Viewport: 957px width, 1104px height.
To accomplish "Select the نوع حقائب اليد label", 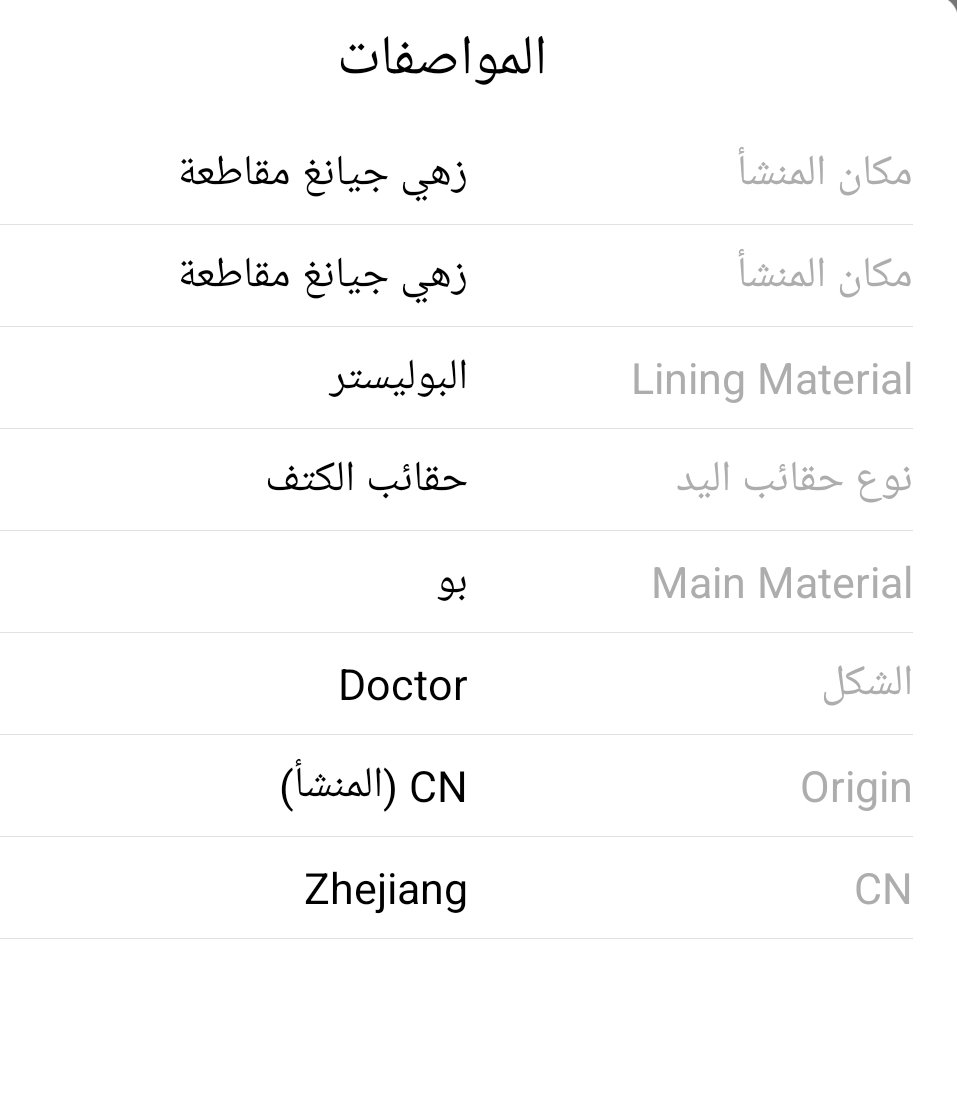I will point(794,480).
